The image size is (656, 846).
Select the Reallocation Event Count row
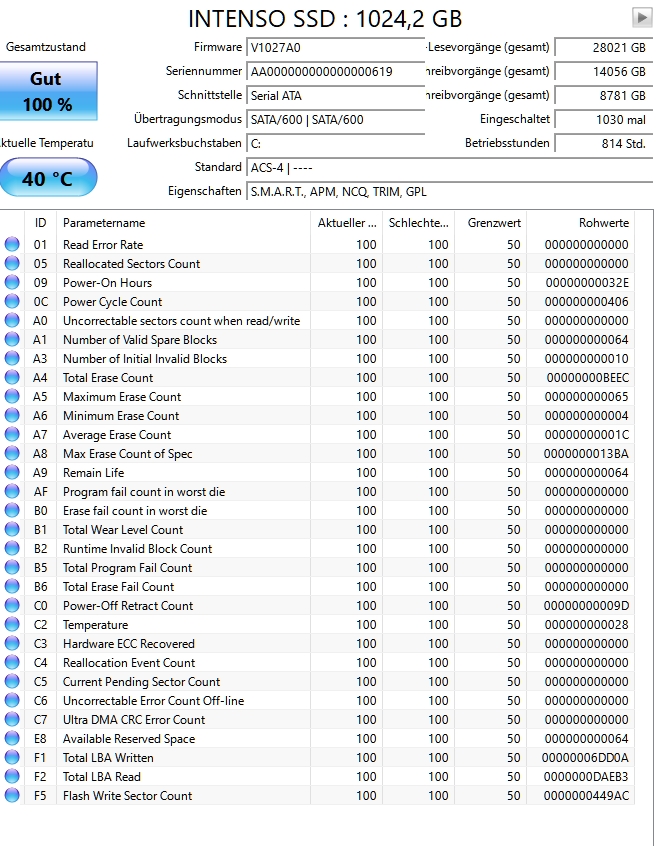(317, 663)
